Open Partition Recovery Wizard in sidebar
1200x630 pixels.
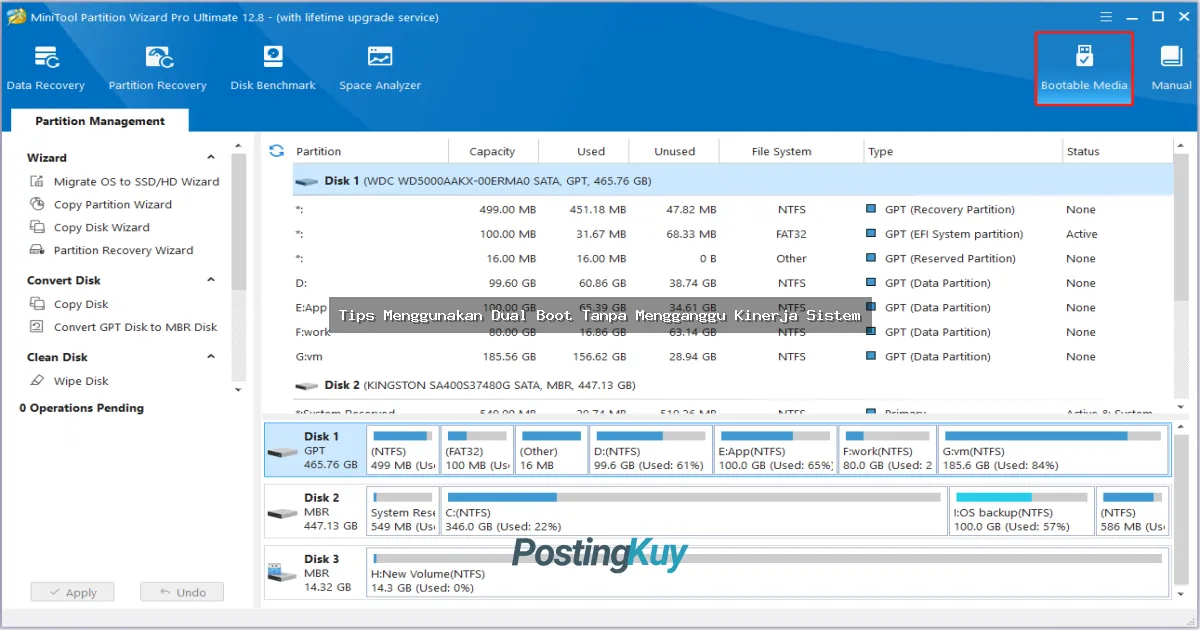[x=111, y=251]
